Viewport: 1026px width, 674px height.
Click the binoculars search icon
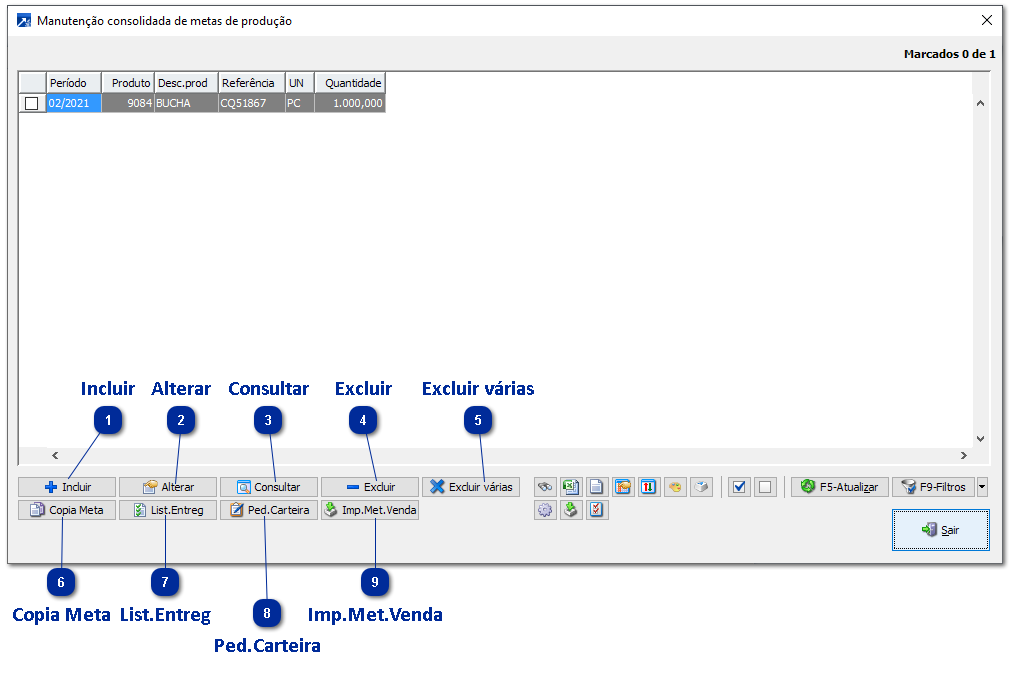click(545, 487)
